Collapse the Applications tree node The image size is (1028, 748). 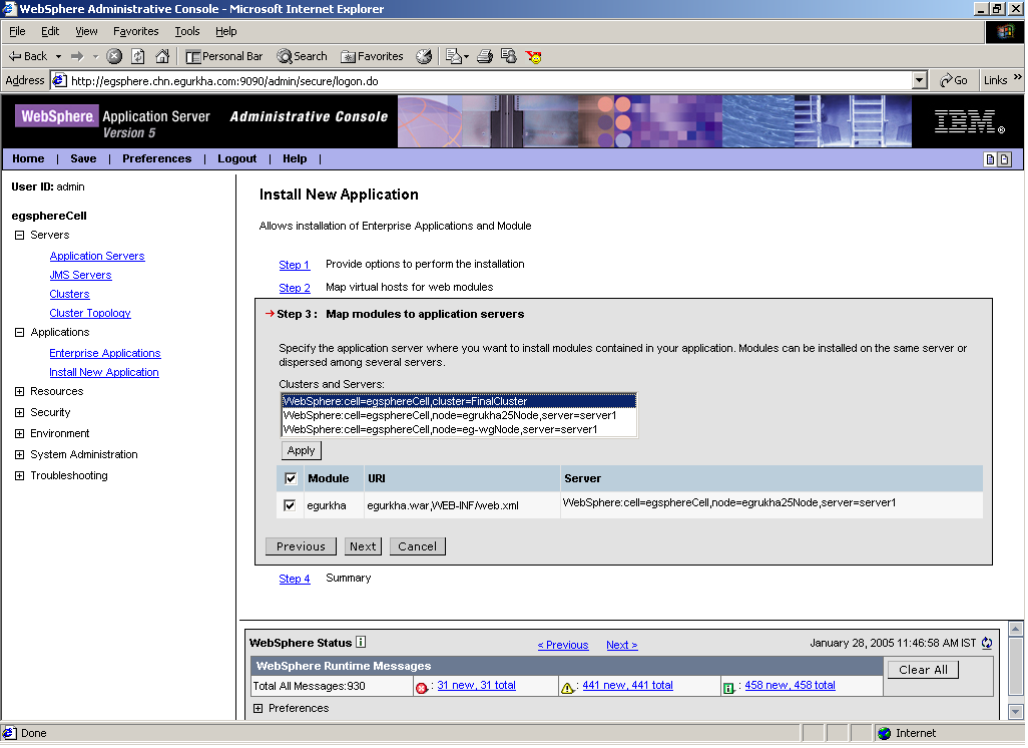tap(20, 332)
